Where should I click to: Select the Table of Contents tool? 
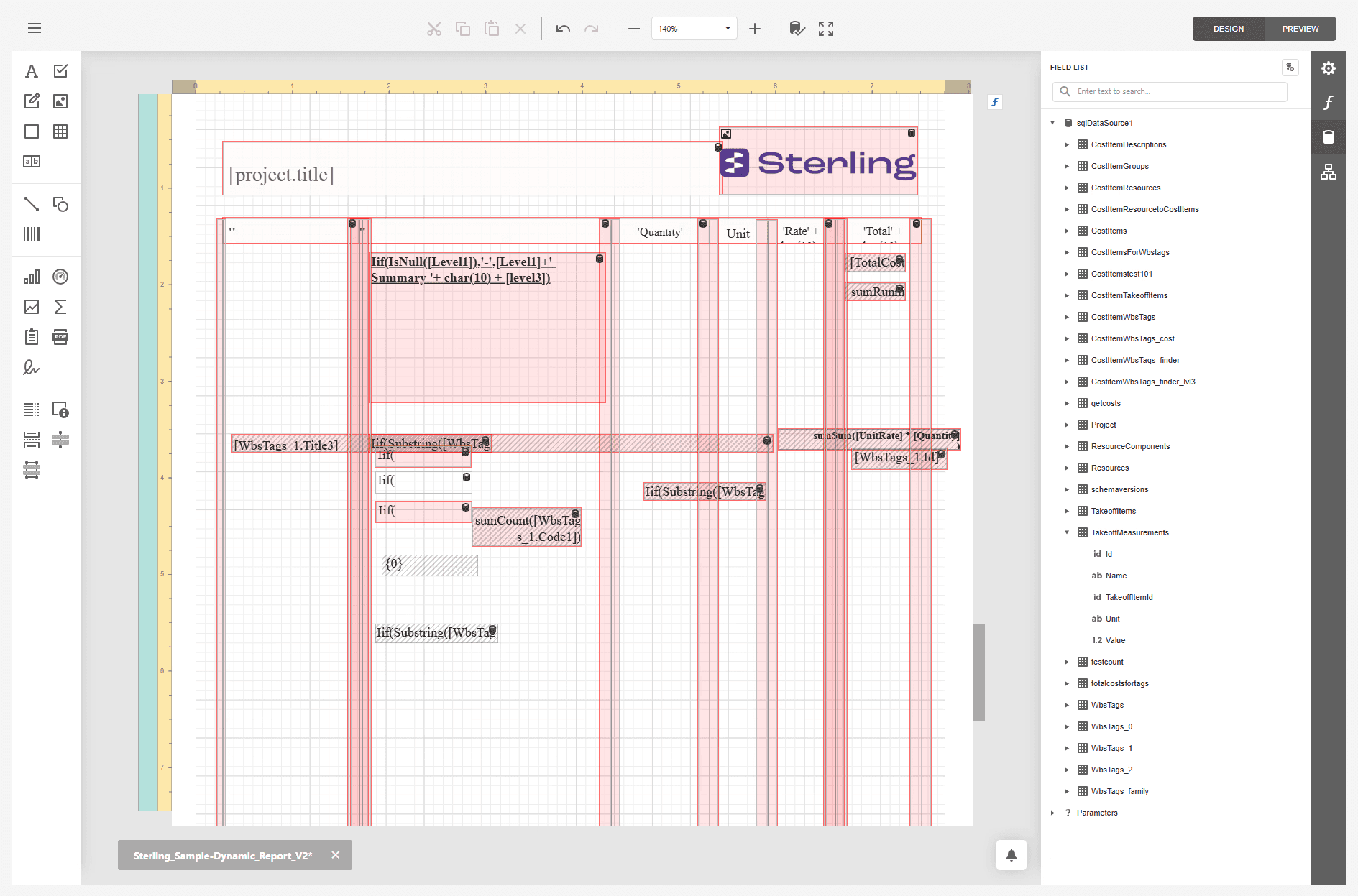point(32,410)
